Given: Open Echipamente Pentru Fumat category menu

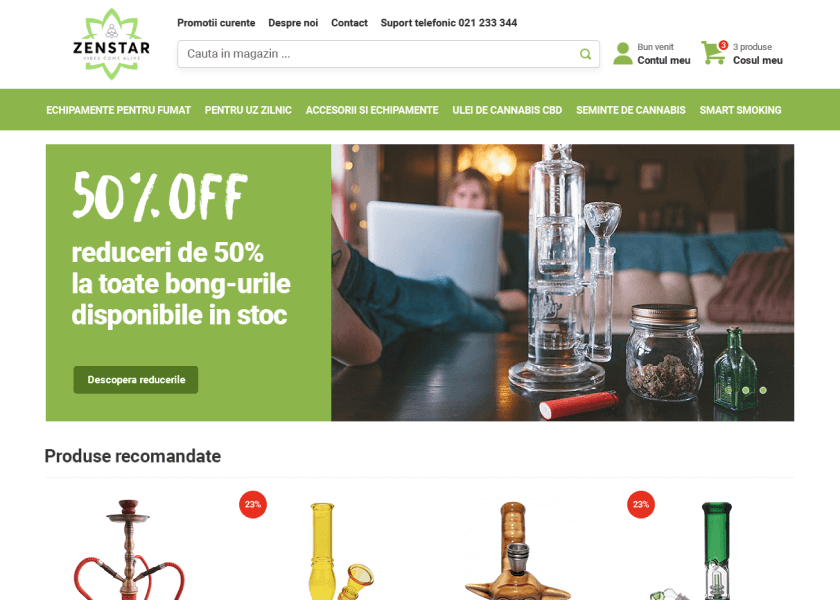Looking at the screenshot, I should pos(118,110).
